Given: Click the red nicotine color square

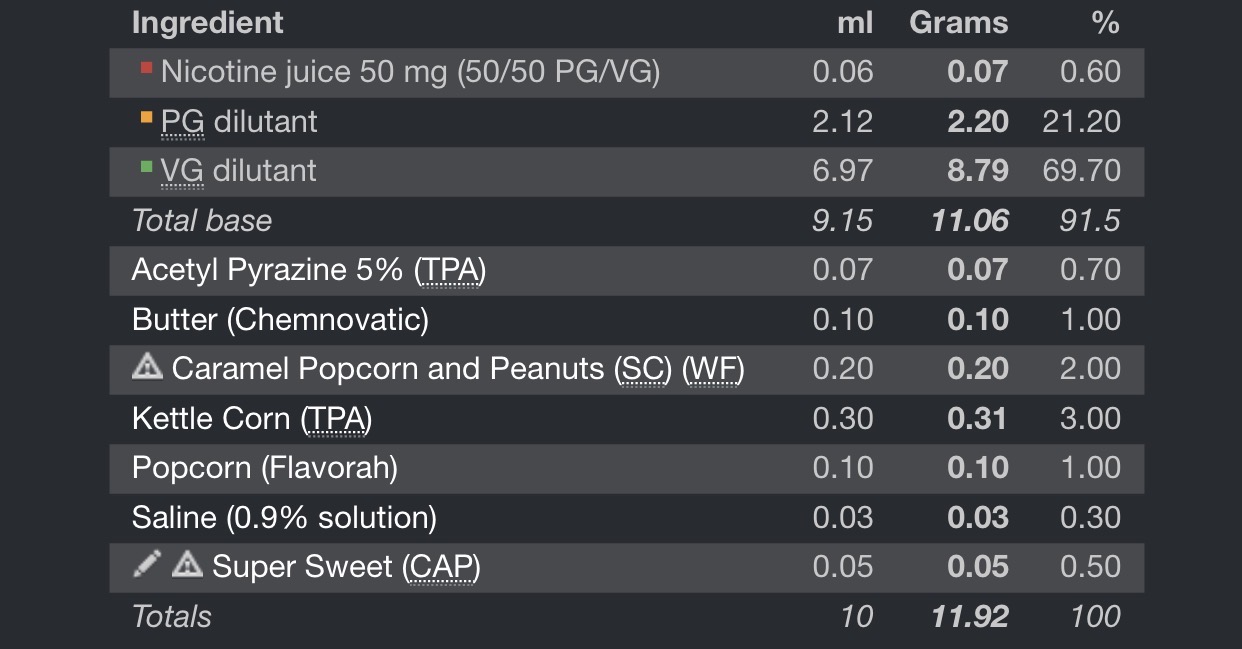Looking at the screenshot, I should click(x=147, y=68).
